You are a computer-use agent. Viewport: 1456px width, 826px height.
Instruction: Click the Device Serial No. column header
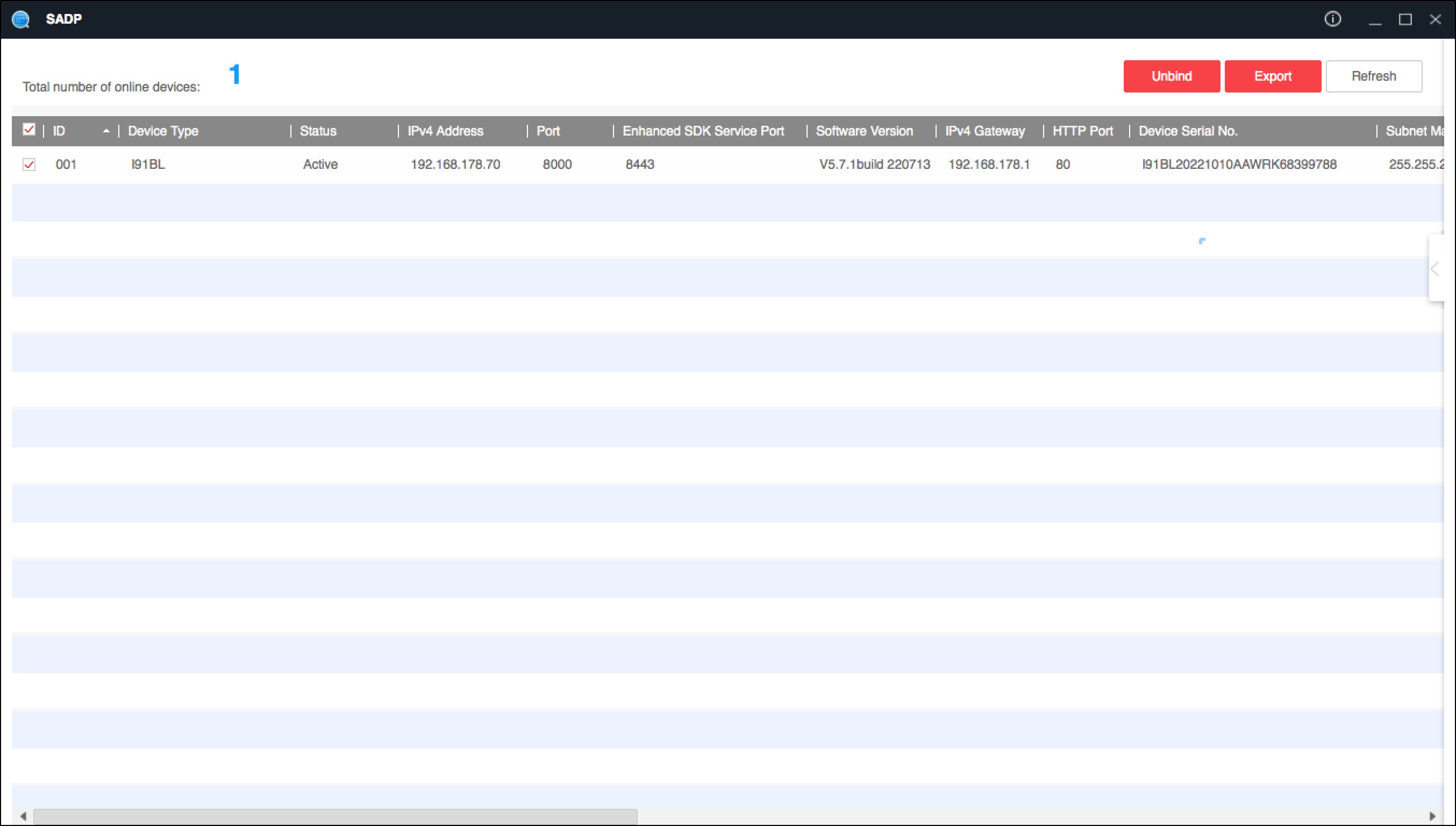coord(1188,131)
